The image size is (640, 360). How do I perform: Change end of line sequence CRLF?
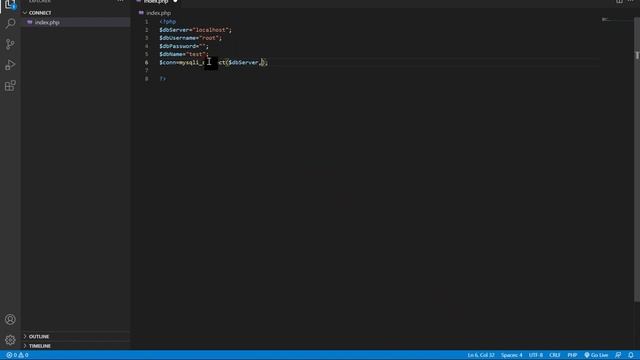pos(554,355)
